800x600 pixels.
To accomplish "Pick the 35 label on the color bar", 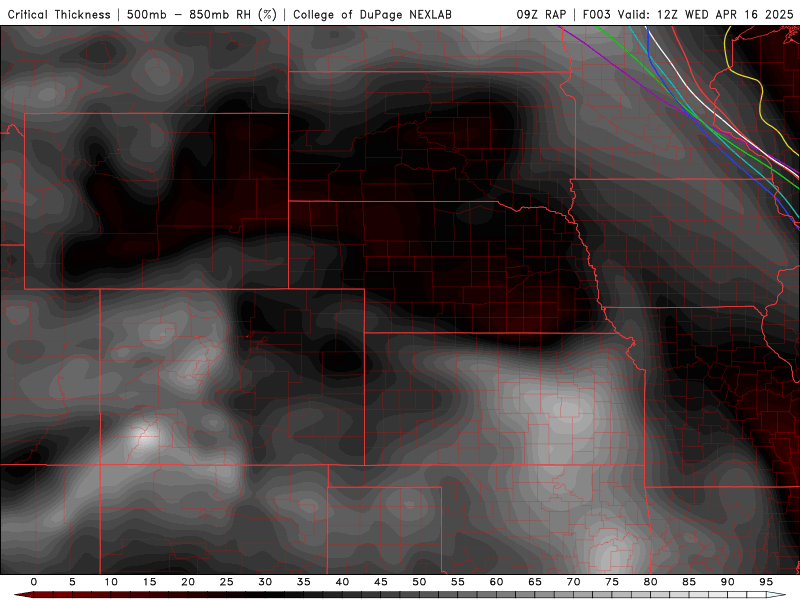I will (x=304, y=582).
